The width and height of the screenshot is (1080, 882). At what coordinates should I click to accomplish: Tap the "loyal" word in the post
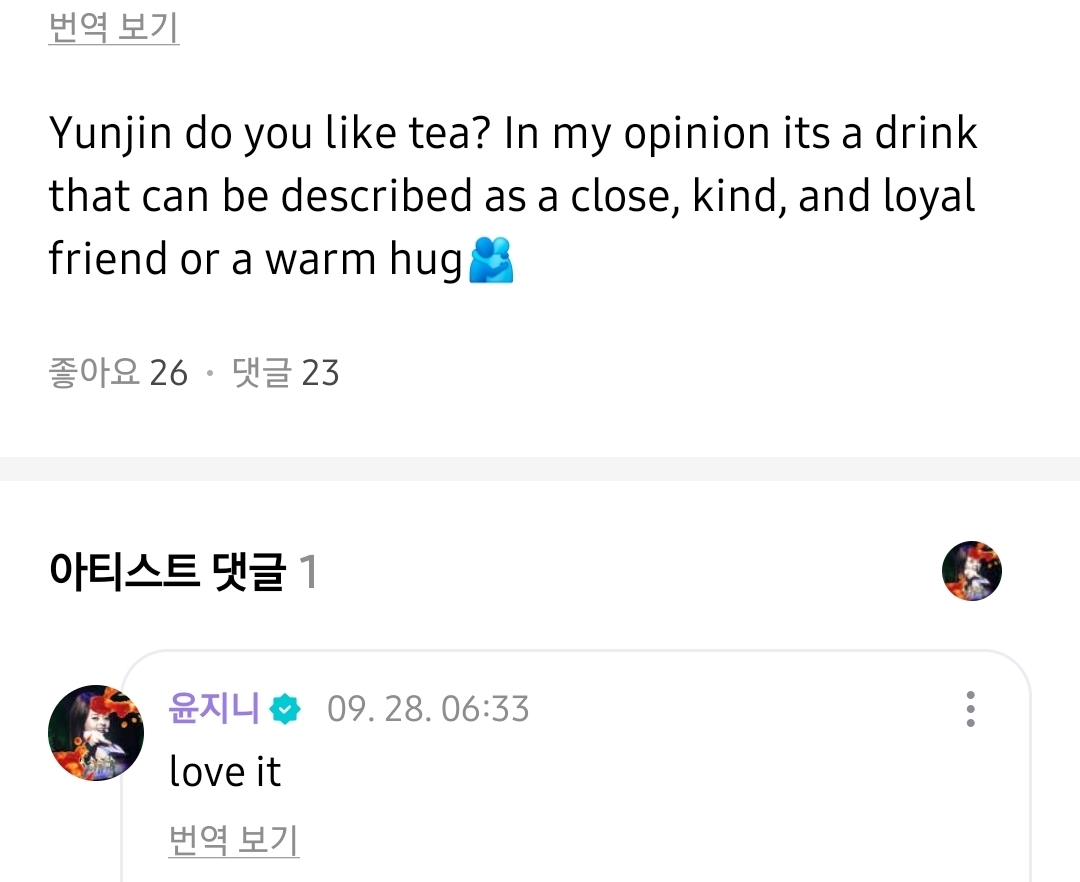(x=929, y=197)
